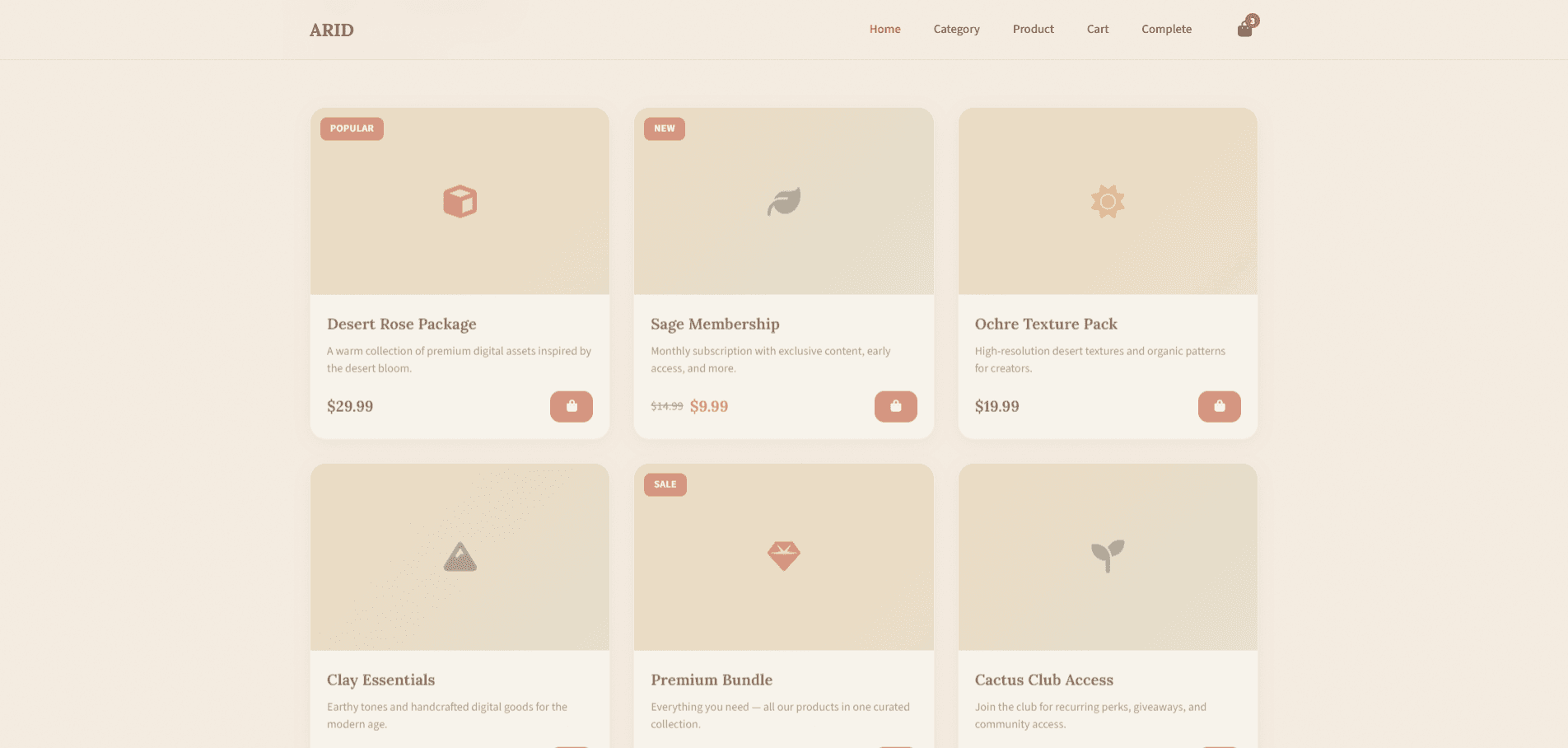This screenshot has height=748, width=1568.
Task: Click the seedling icon on Cactus Club image
Action: (1108, 556)
